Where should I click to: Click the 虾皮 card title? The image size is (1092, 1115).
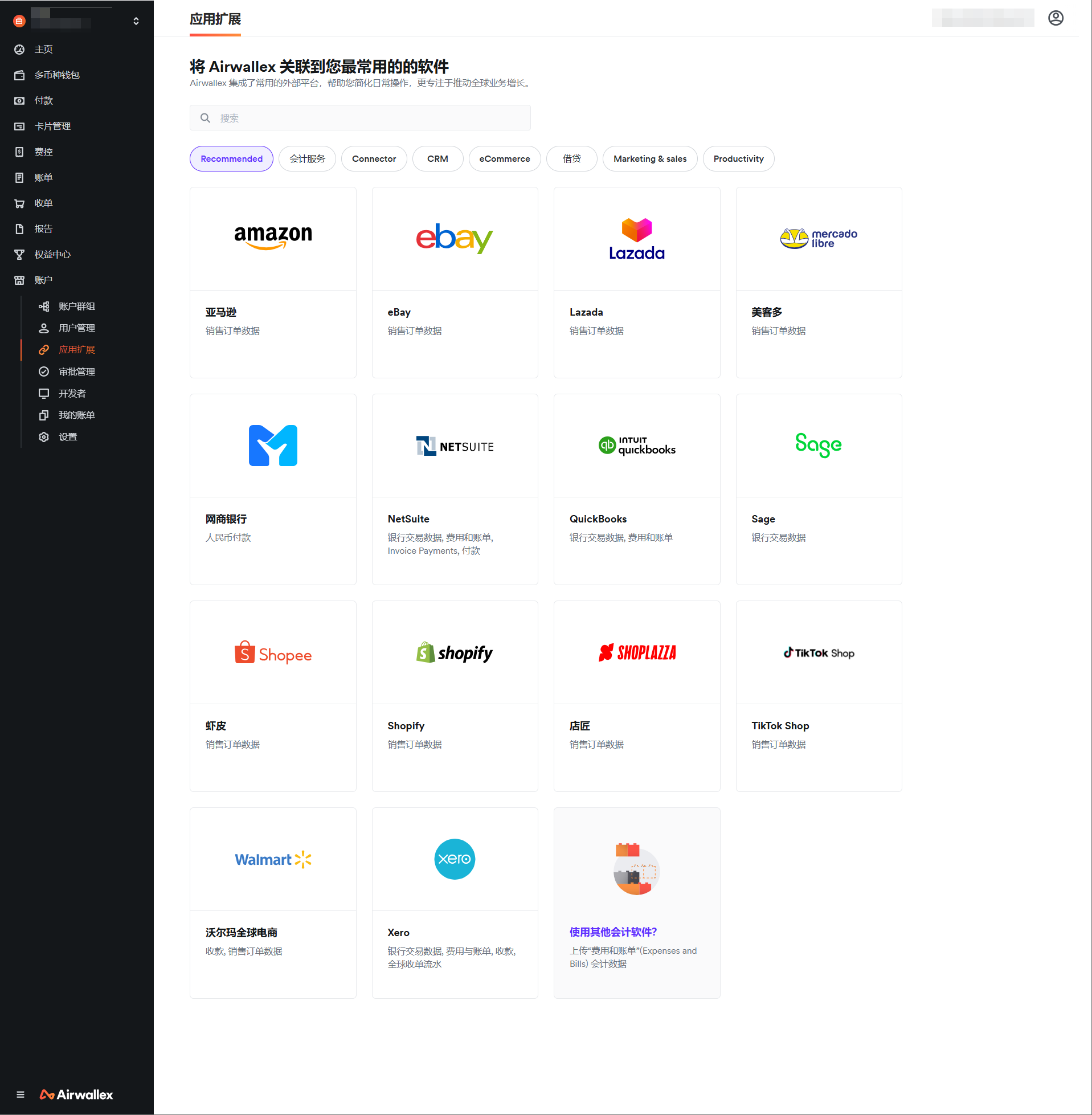[216, 725]
